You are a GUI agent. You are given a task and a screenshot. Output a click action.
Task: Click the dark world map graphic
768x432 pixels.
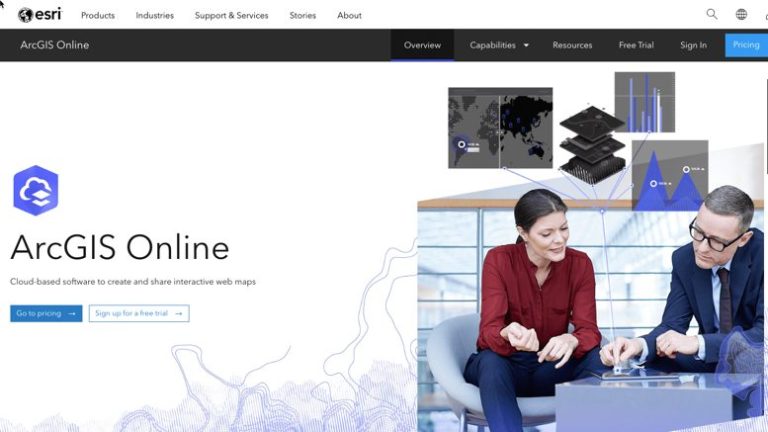click(500, 128)
